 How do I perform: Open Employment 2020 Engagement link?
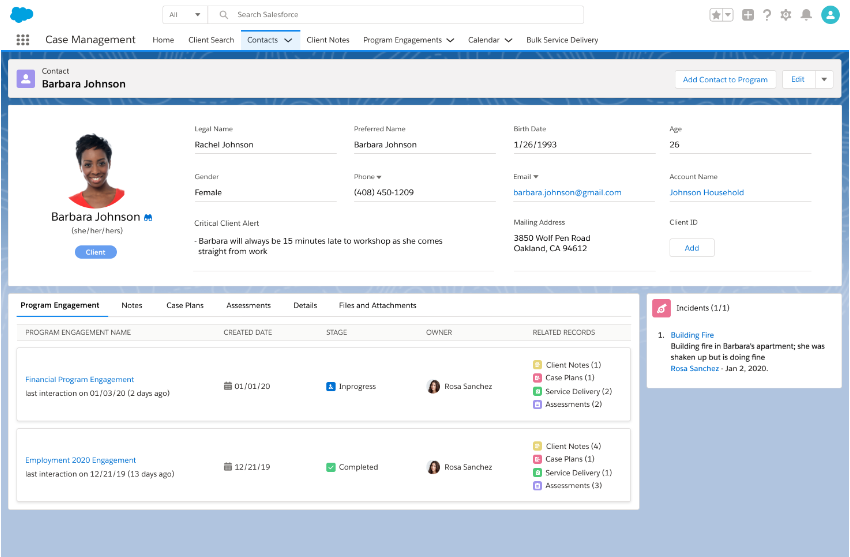coord(80,460)
